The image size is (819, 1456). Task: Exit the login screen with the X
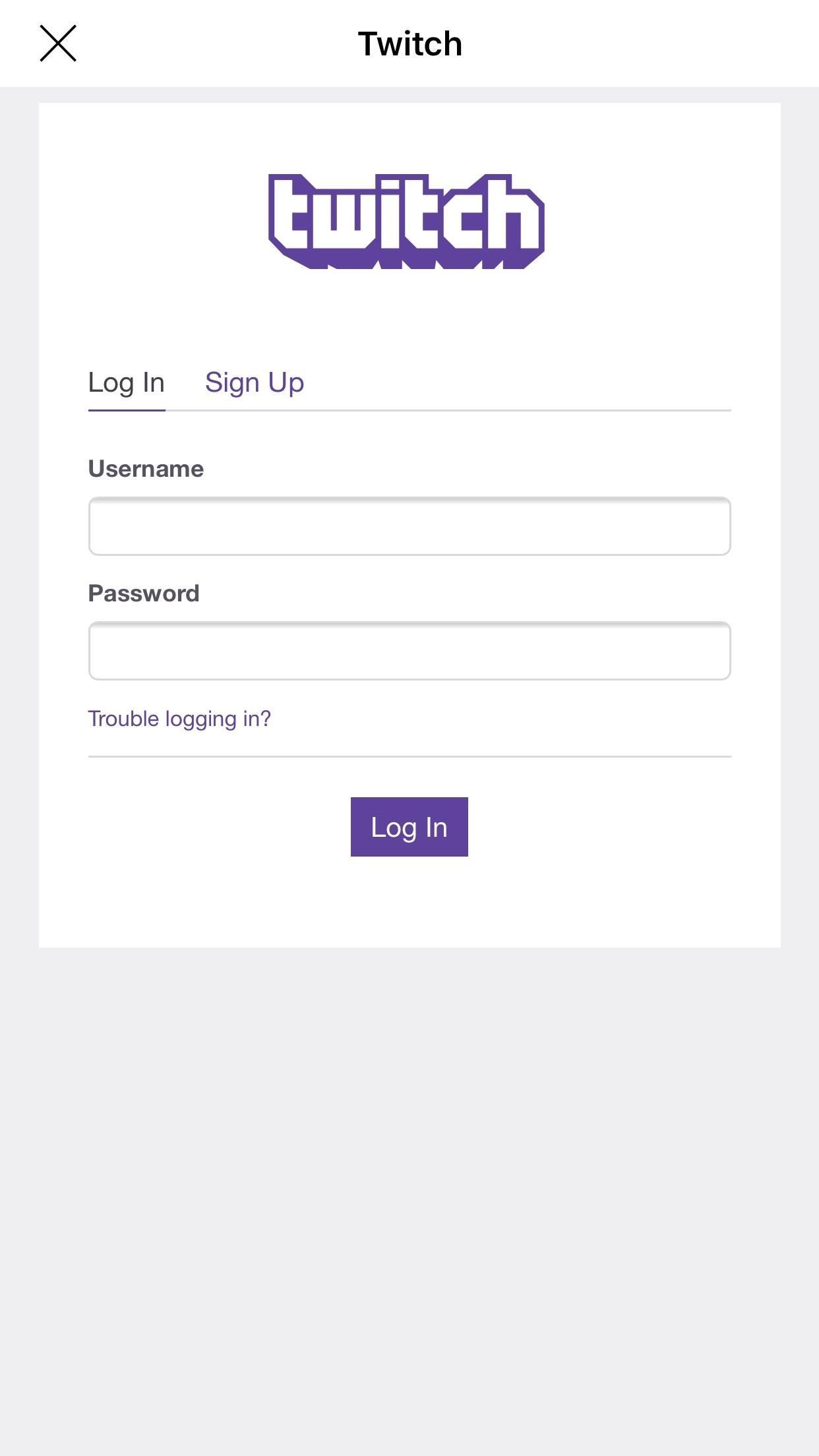point(59,44)
